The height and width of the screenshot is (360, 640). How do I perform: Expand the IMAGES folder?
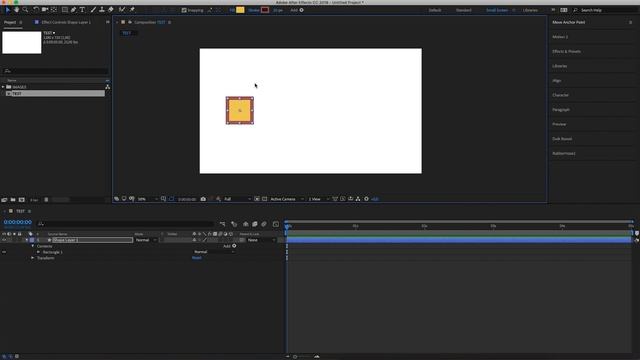(x=3, y=87)
